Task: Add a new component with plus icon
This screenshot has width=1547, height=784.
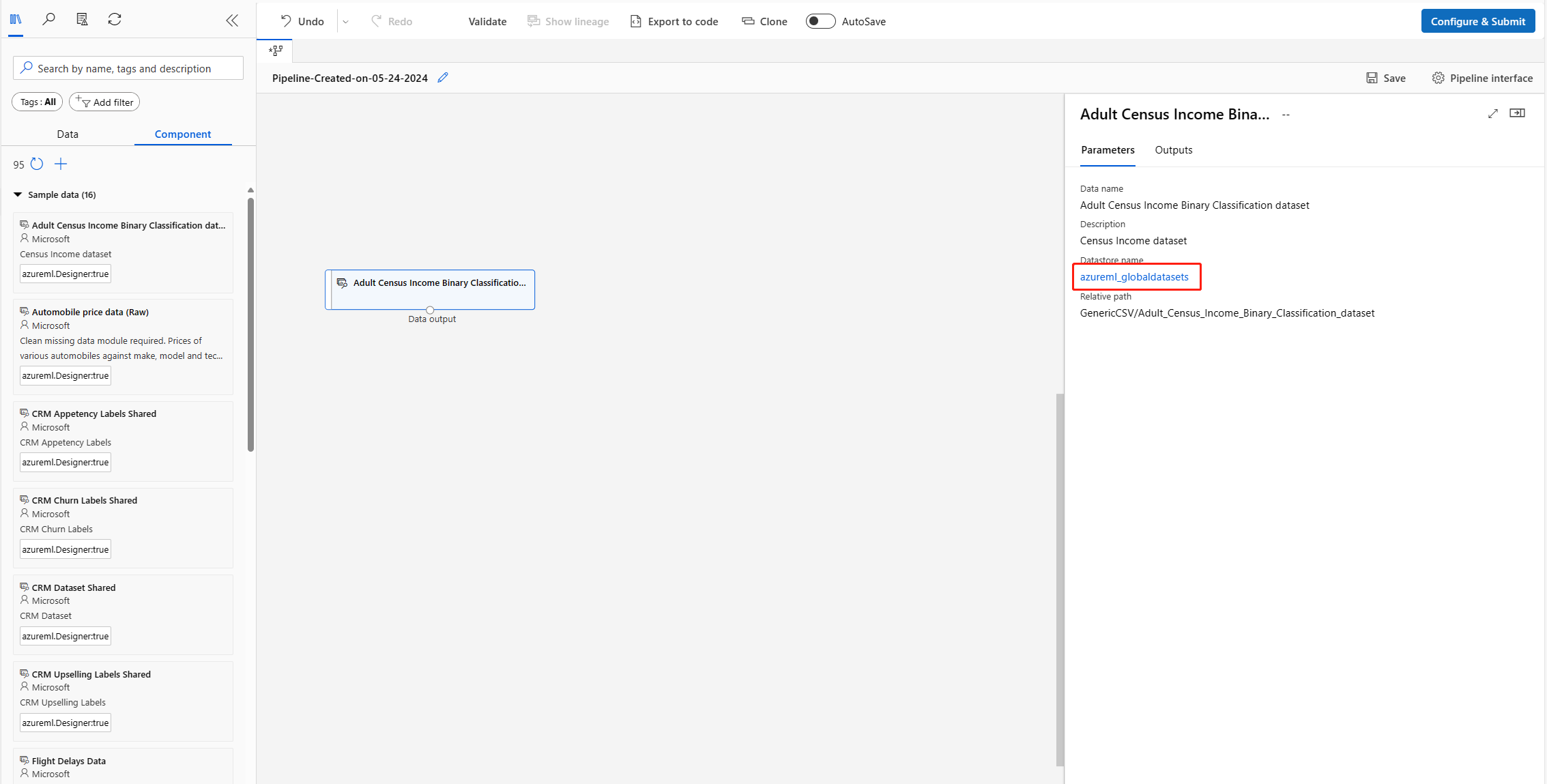Action: pyautogui.click(x=61, y=164)
